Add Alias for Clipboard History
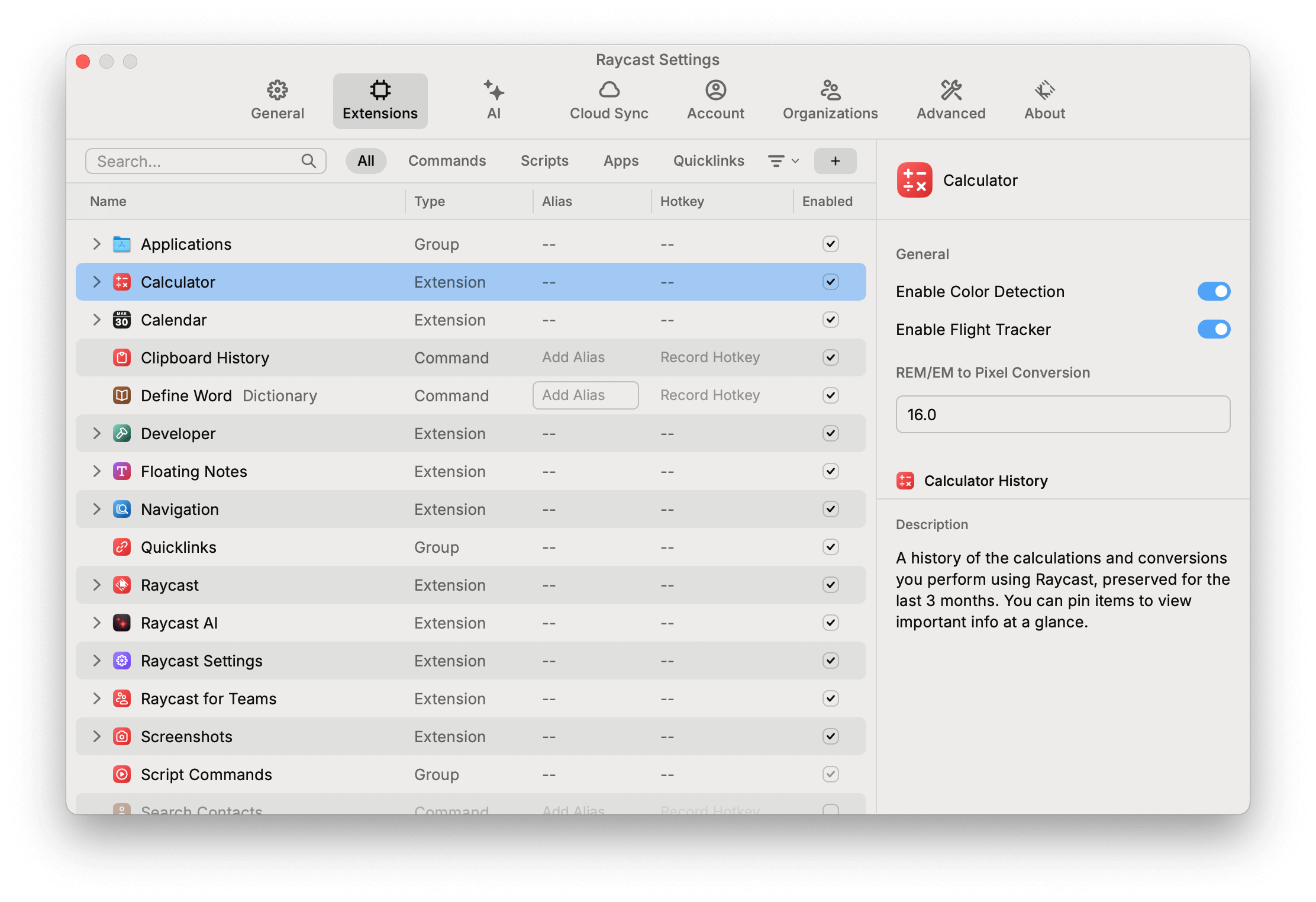This screenshot has width=1316, height=902. click(x=573, y=357)
